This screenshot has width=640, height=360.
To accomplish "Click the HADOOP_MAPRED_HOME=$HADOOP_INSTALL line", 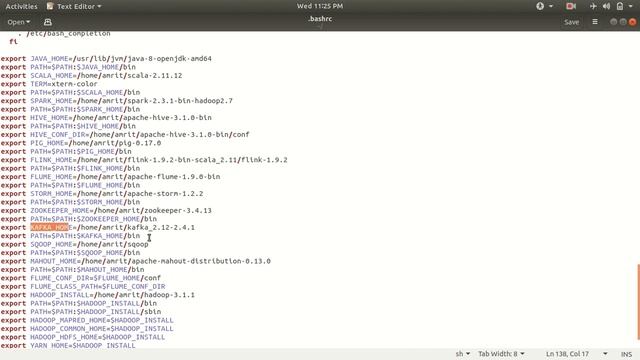I will pos(87,320).
